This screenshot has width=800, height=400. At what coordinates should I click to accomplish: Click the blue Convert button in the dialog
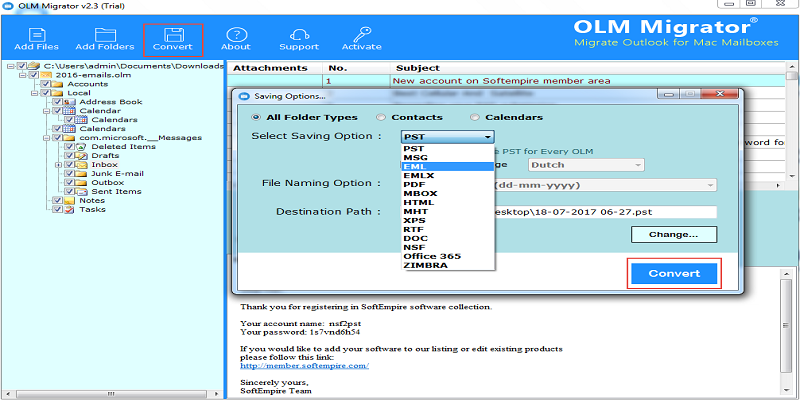point(674,273)
